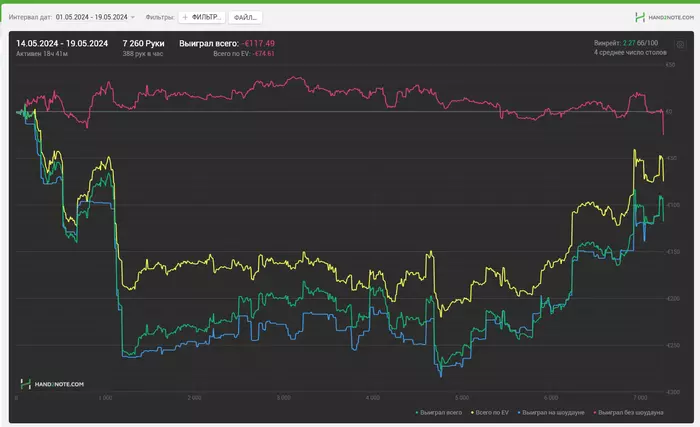Click the 1 000 x-axis label
The height and width of the screenshot is (427, 700).
click(105, 398)
